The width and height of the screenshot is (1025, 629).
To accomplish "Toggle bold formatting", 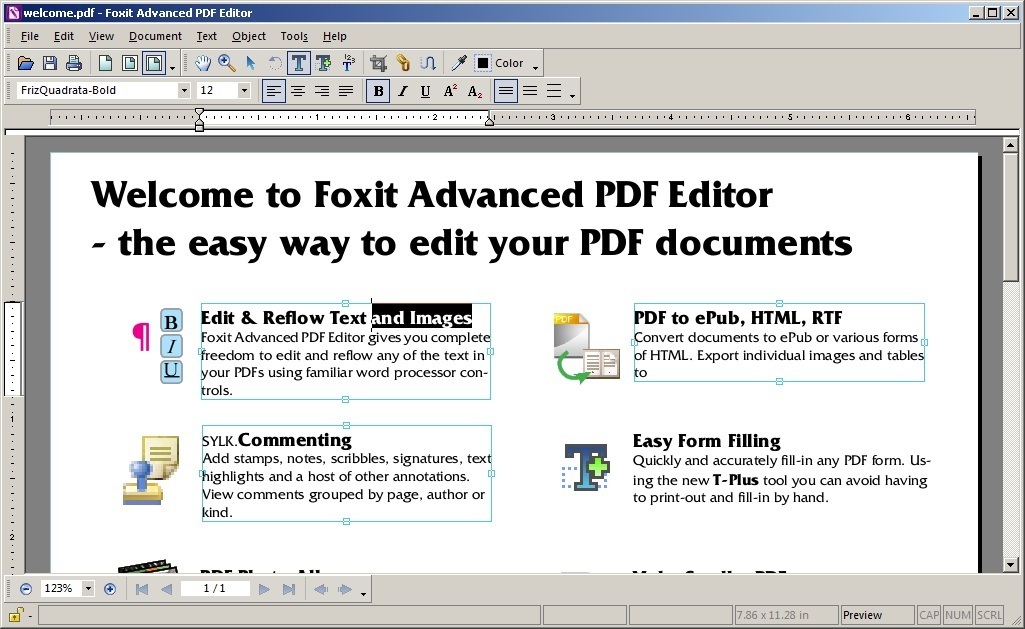I will (378, 91).
